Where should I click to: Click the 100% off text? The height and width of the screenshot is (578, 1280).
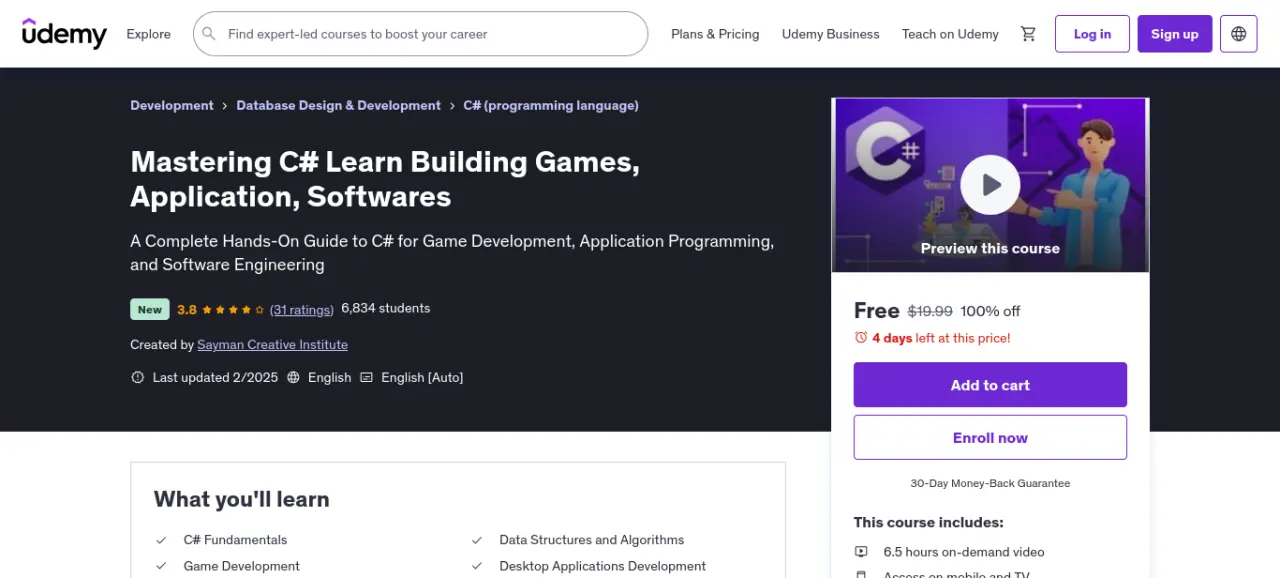[990, 311]
